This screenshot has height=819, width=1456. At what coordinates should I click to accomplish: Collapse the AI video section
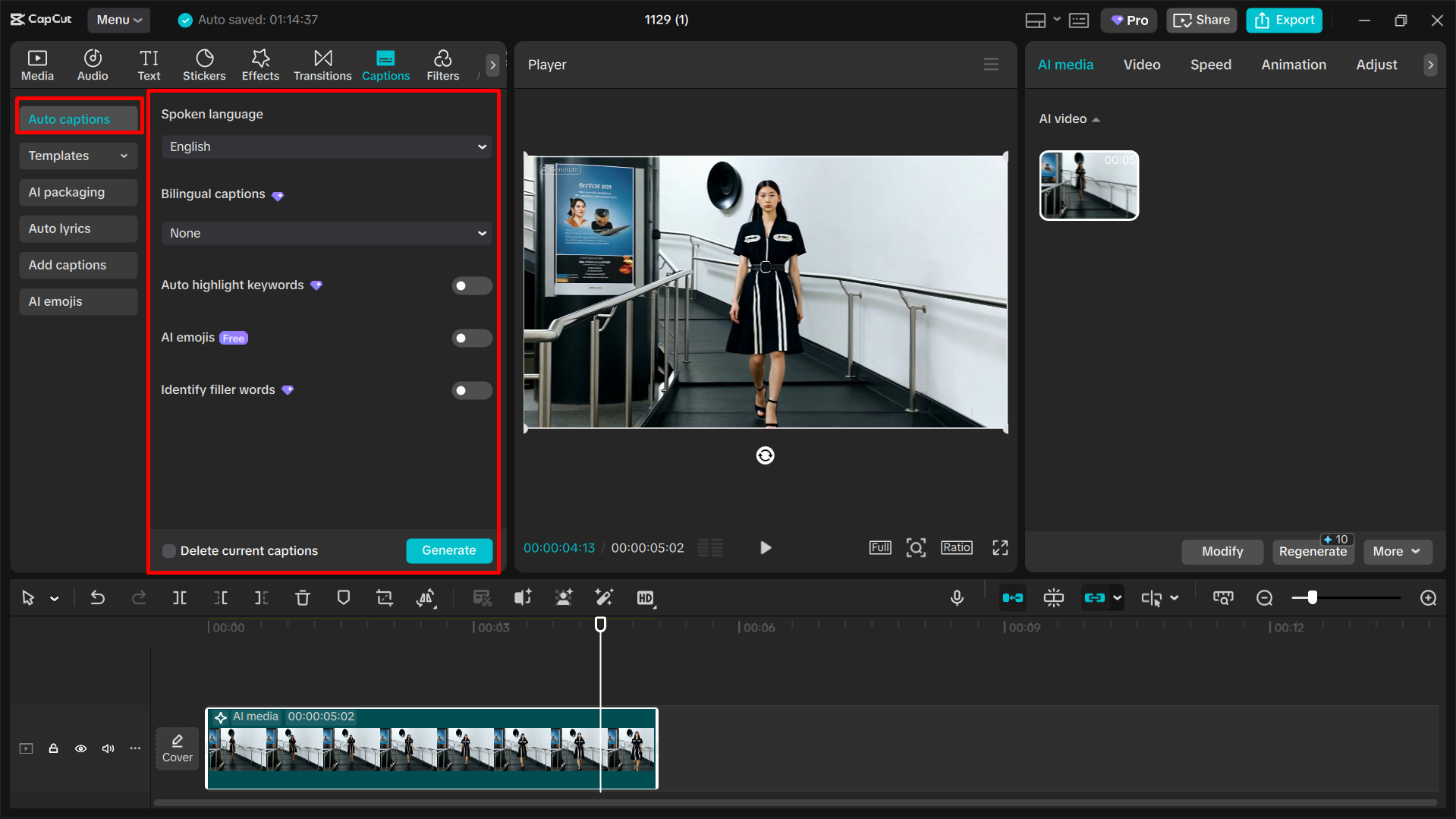1096,118
